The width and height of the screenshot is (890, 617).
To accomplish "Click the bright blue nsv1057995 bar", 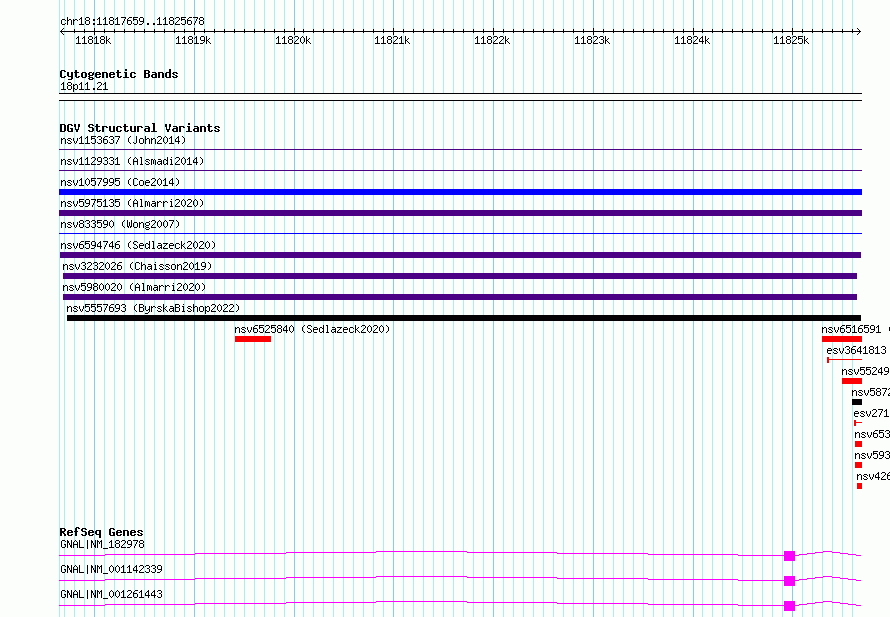I will [460, 192].
